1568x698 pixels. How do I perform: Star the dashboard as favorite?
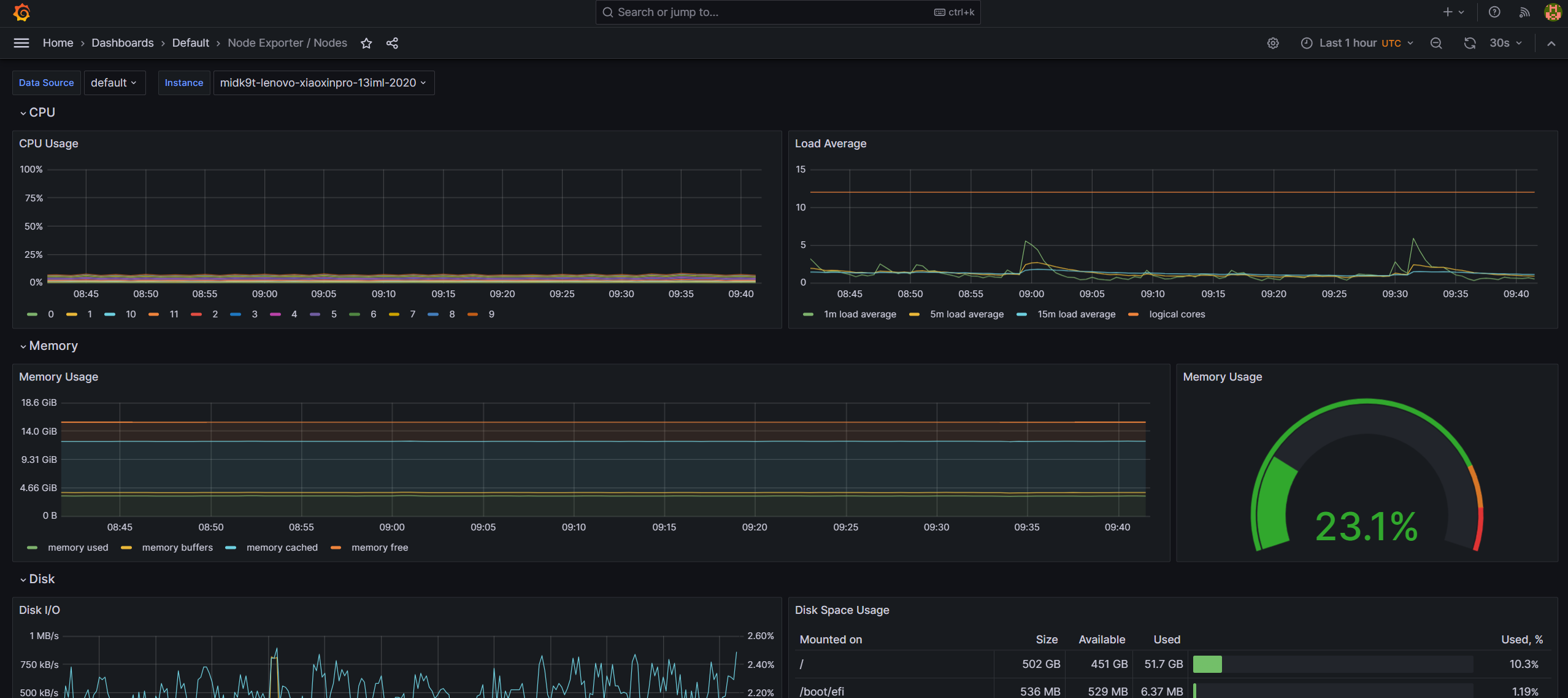pos(366,43)
